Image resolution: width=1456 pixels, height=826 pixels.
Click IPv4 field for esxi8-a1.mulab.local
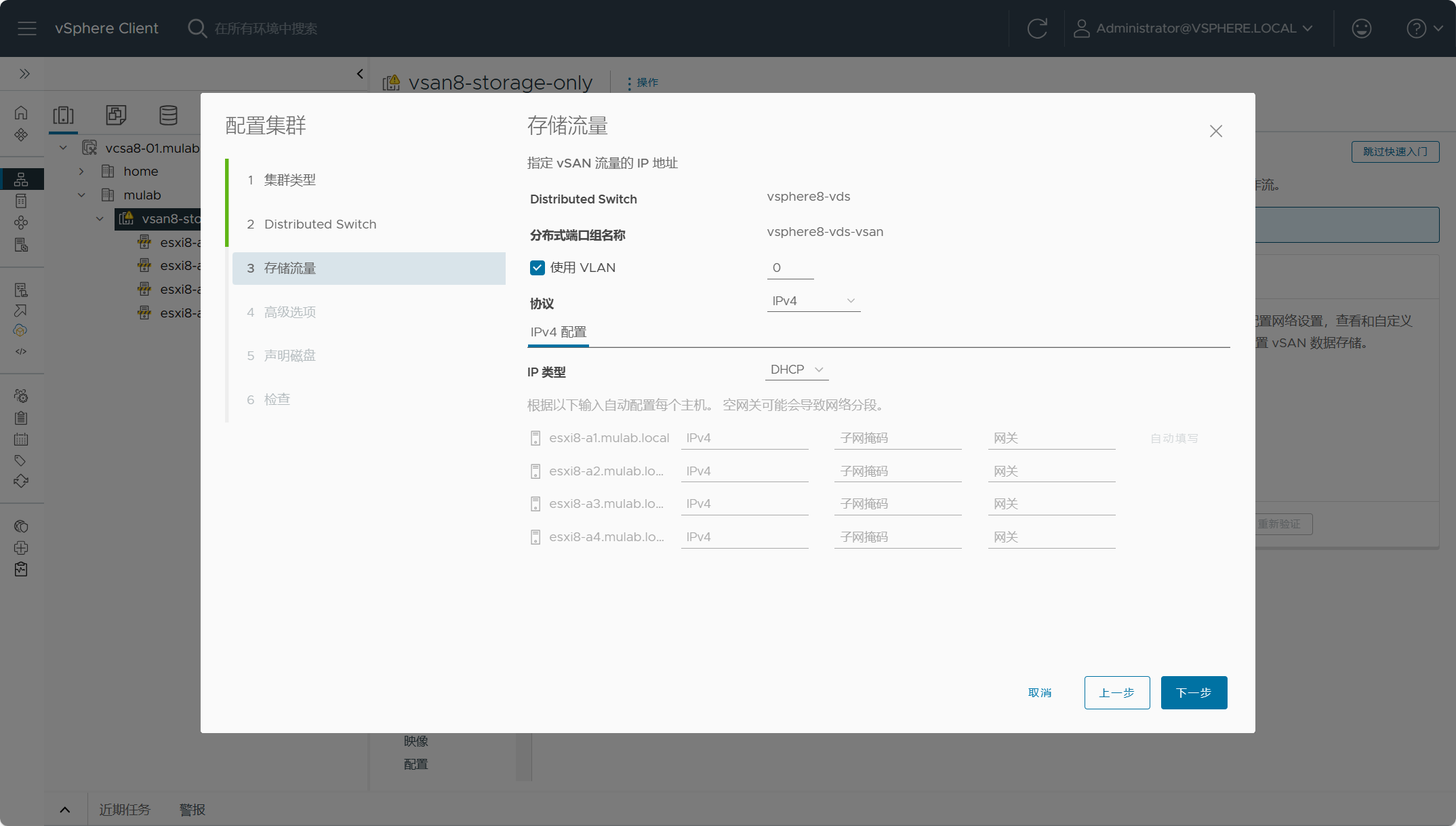pos(744,439)
